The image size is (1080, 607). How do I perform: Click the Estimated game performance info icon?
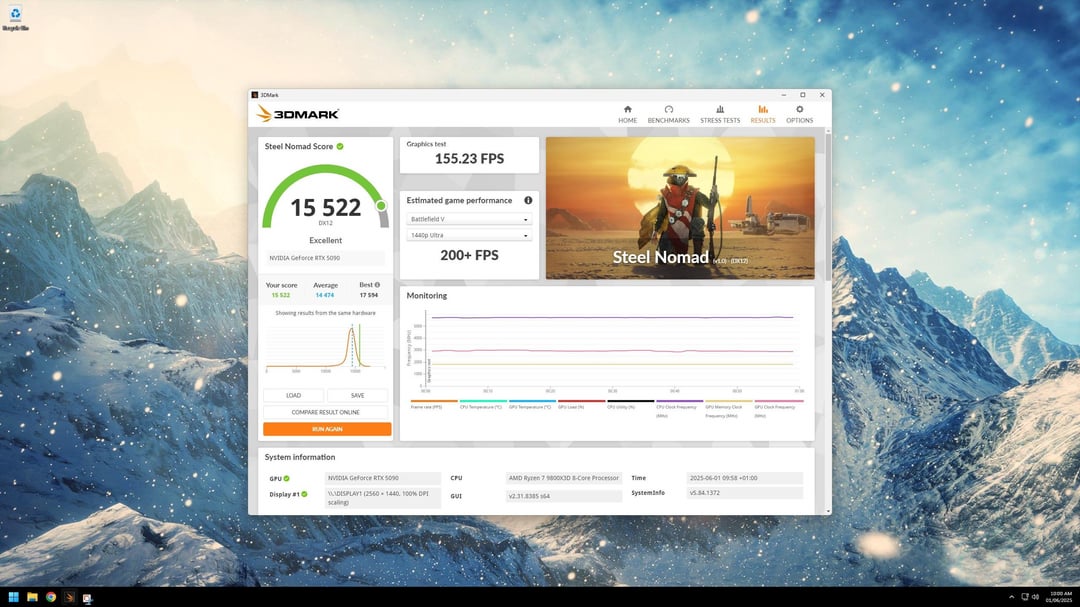[528, 200]
